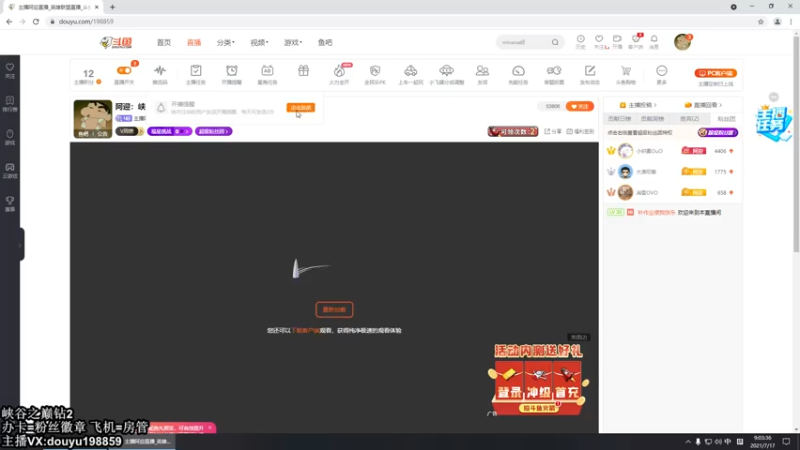The width and height of the screenshot is (800, 450).
Task: Go to the 首页 home tab
Action: coord(164,42)
